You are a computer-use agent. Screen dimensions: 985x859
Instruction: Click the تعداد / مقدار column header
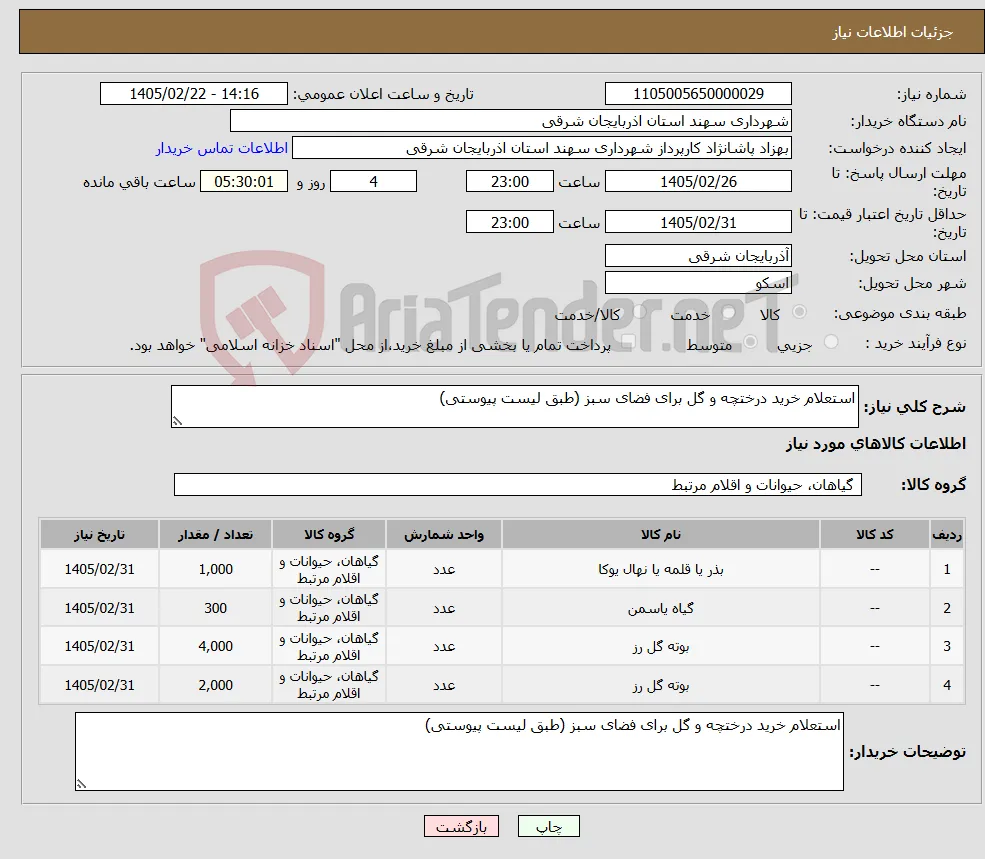click(x=215, y=534)
